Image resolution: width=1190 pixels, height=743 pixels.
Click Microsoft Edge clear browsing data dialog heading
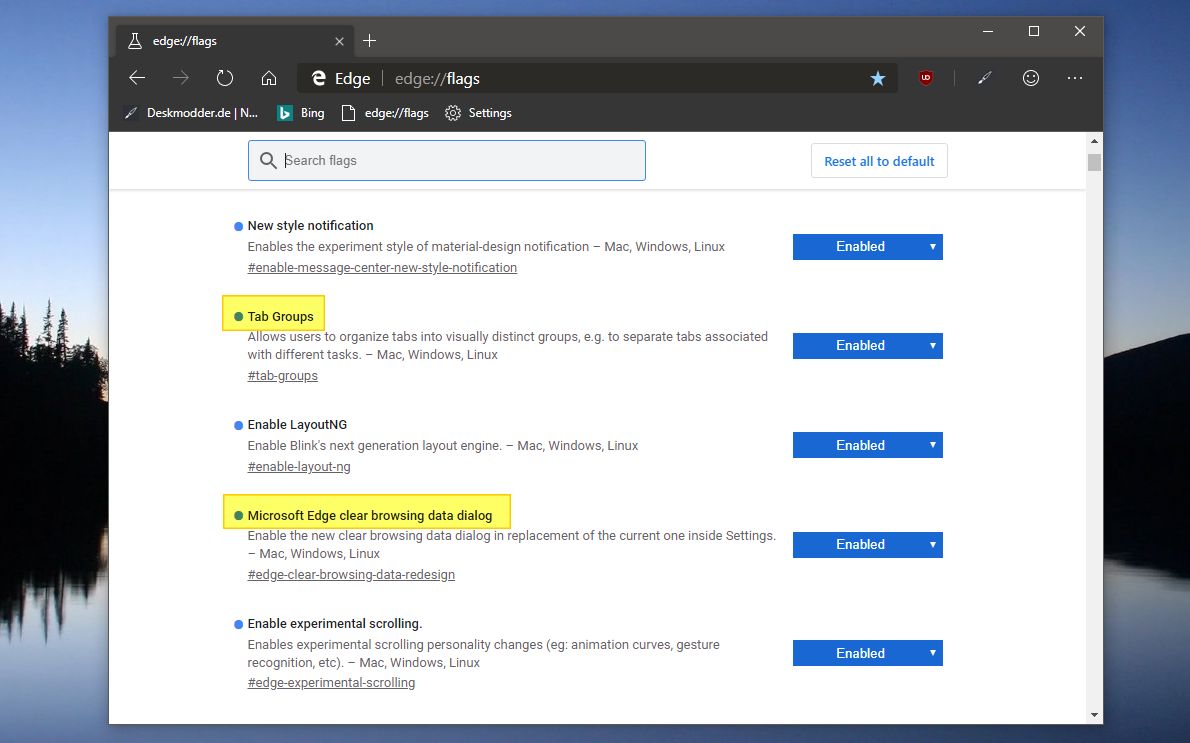370,515
